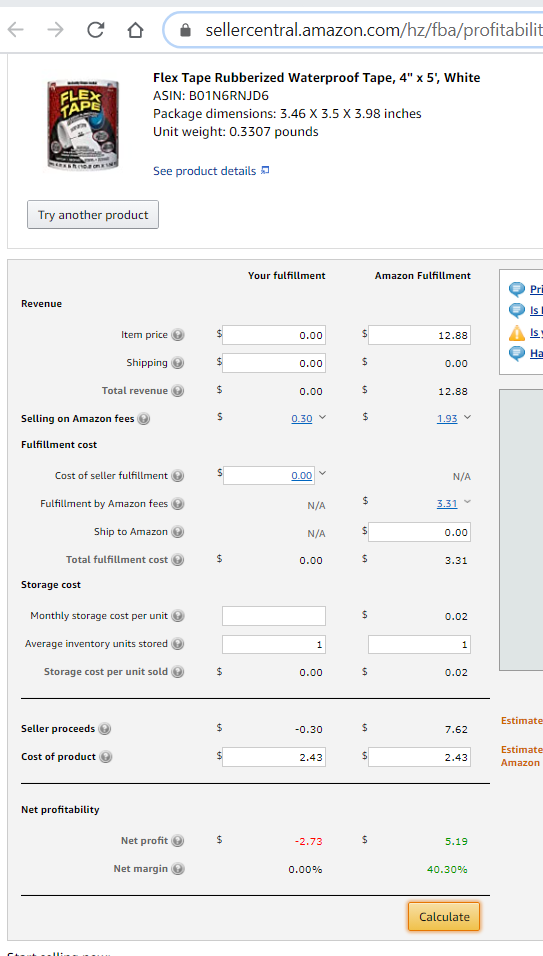Click the Cost of product help icon
Screen dimensions: 543x956
coord(106,757)
